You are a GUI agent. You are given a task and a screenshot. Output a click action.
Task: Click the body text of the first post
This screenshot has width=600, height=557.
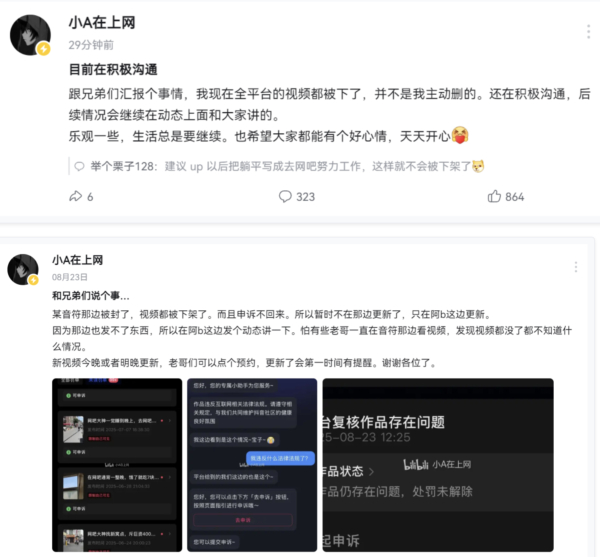[329, 115]
